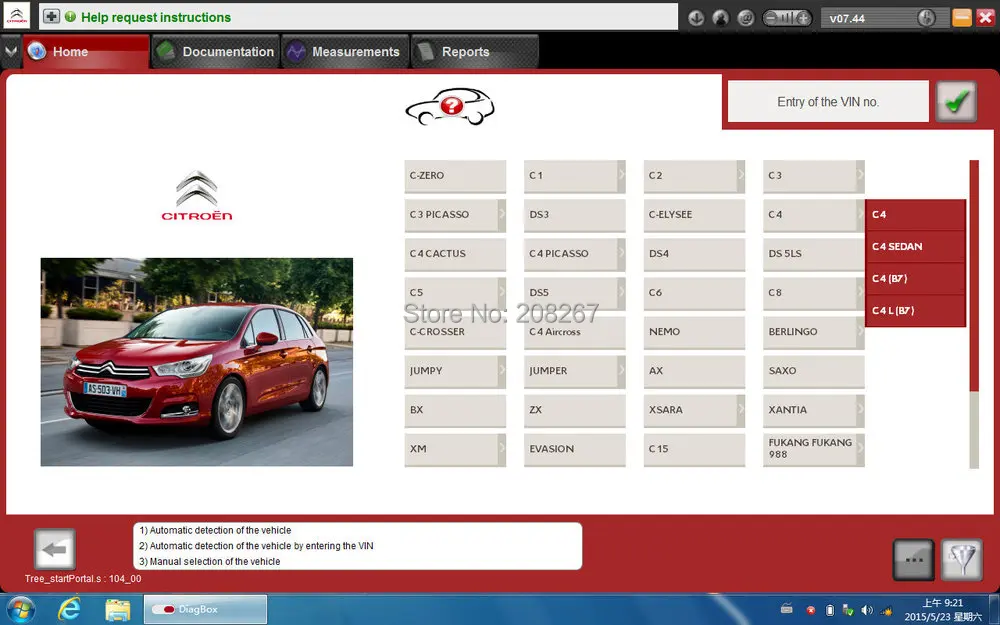Open the user profile icon in title bar
Viewport: 1000px width, 625px height.
[x=721, y=18]
